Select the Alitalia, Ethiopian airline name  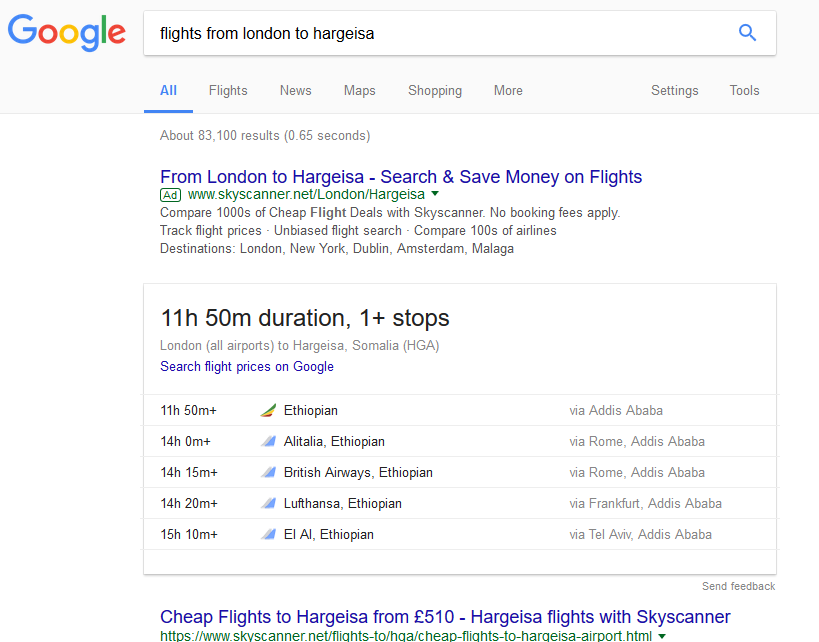(334, 441)
